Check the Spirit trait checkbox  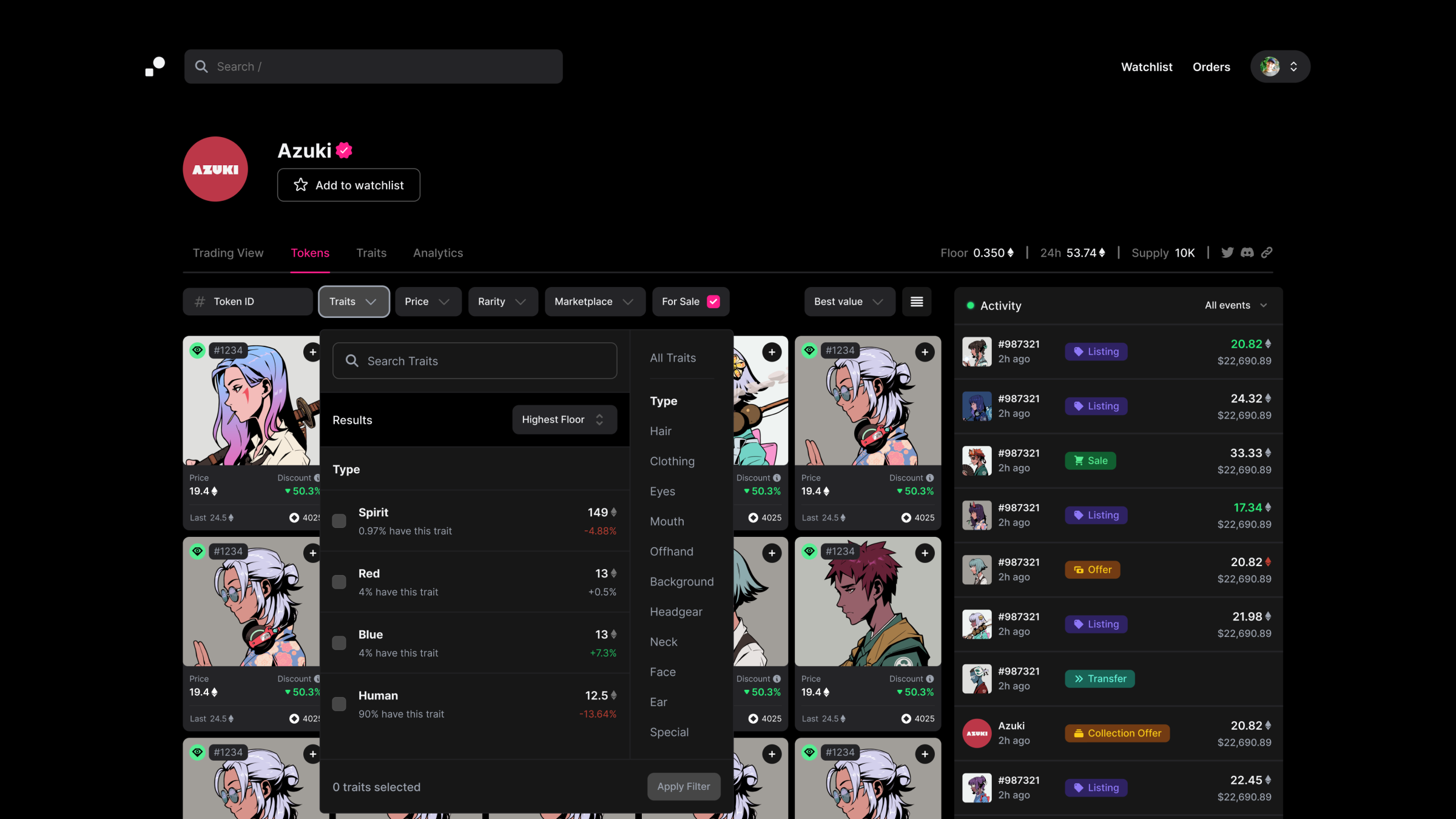pyautogui.click(x=339, y=521)
